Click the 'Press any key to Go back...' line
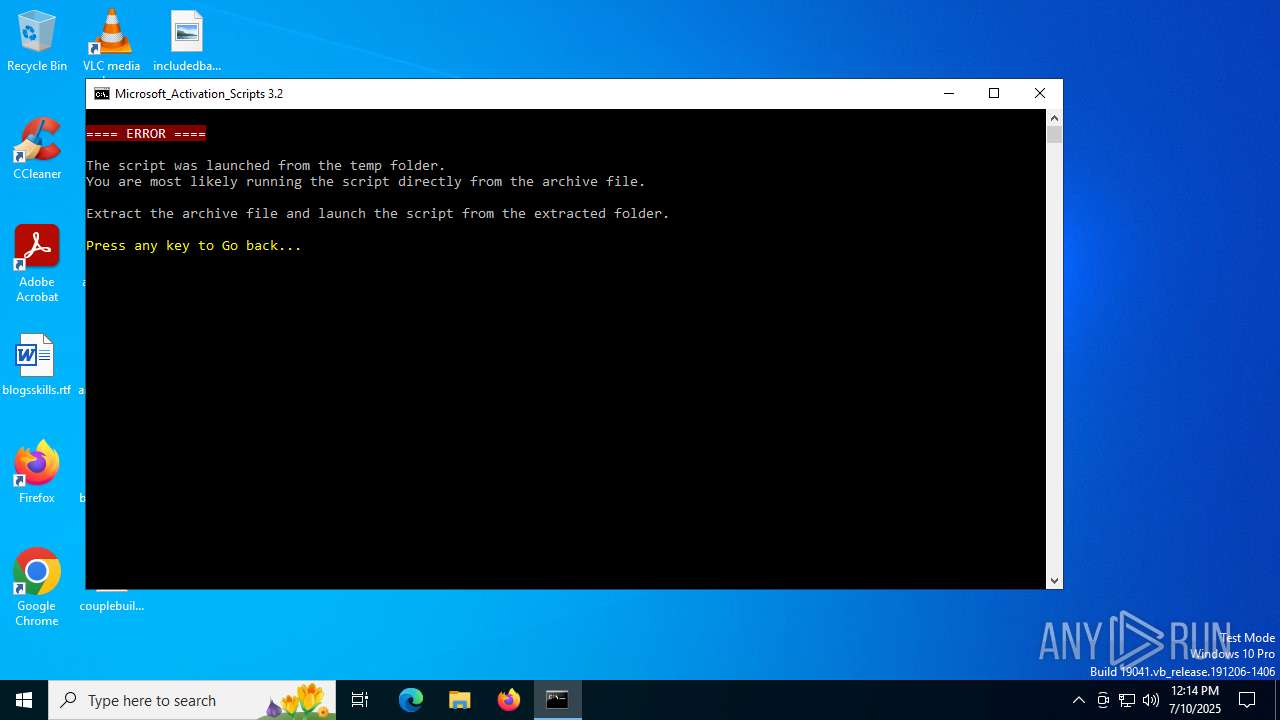 (x=194, y=246)
